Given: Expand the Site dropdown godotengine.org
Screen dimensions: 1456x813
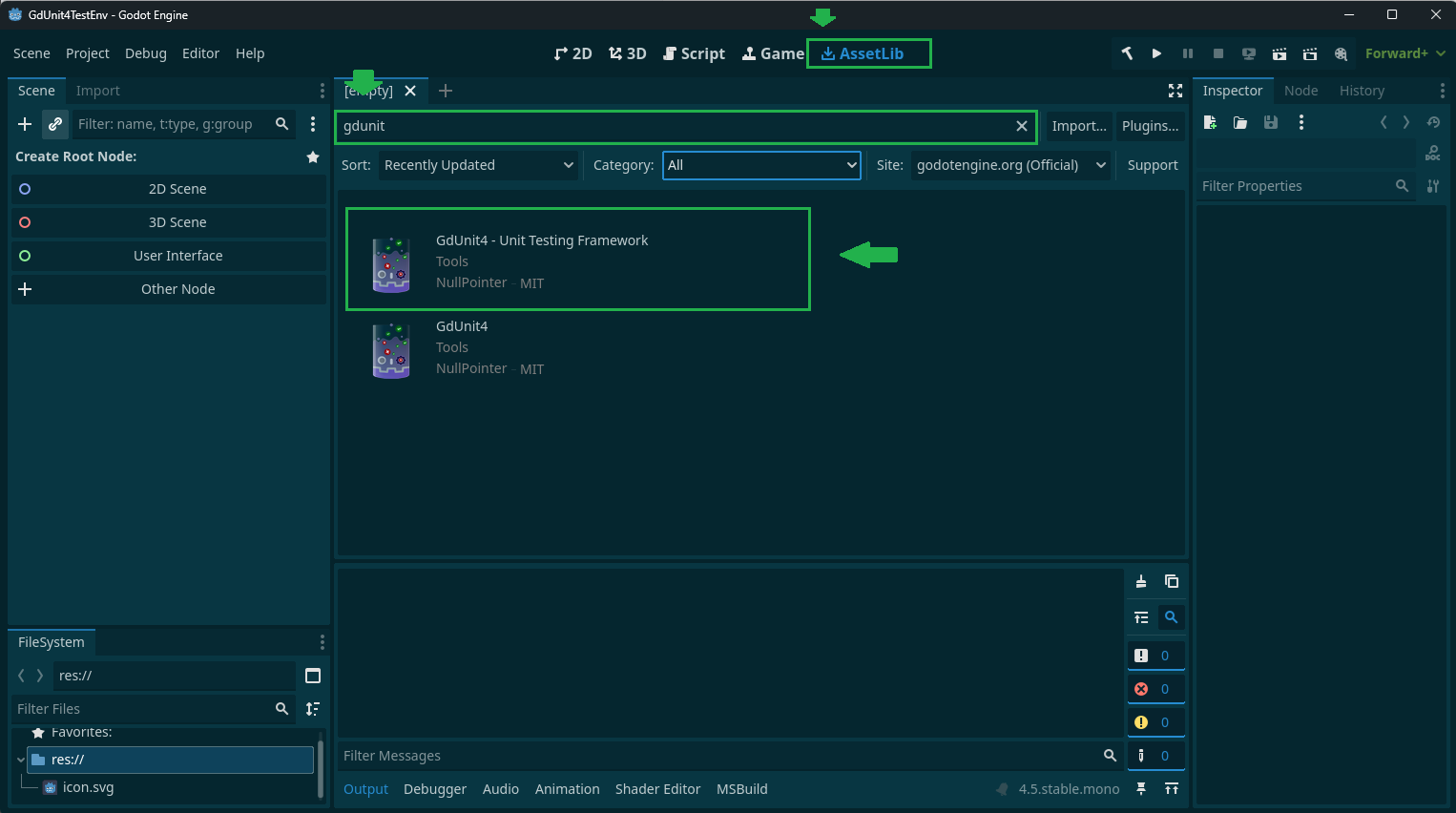Looking at the screenshot, I should click(1010, 165).
